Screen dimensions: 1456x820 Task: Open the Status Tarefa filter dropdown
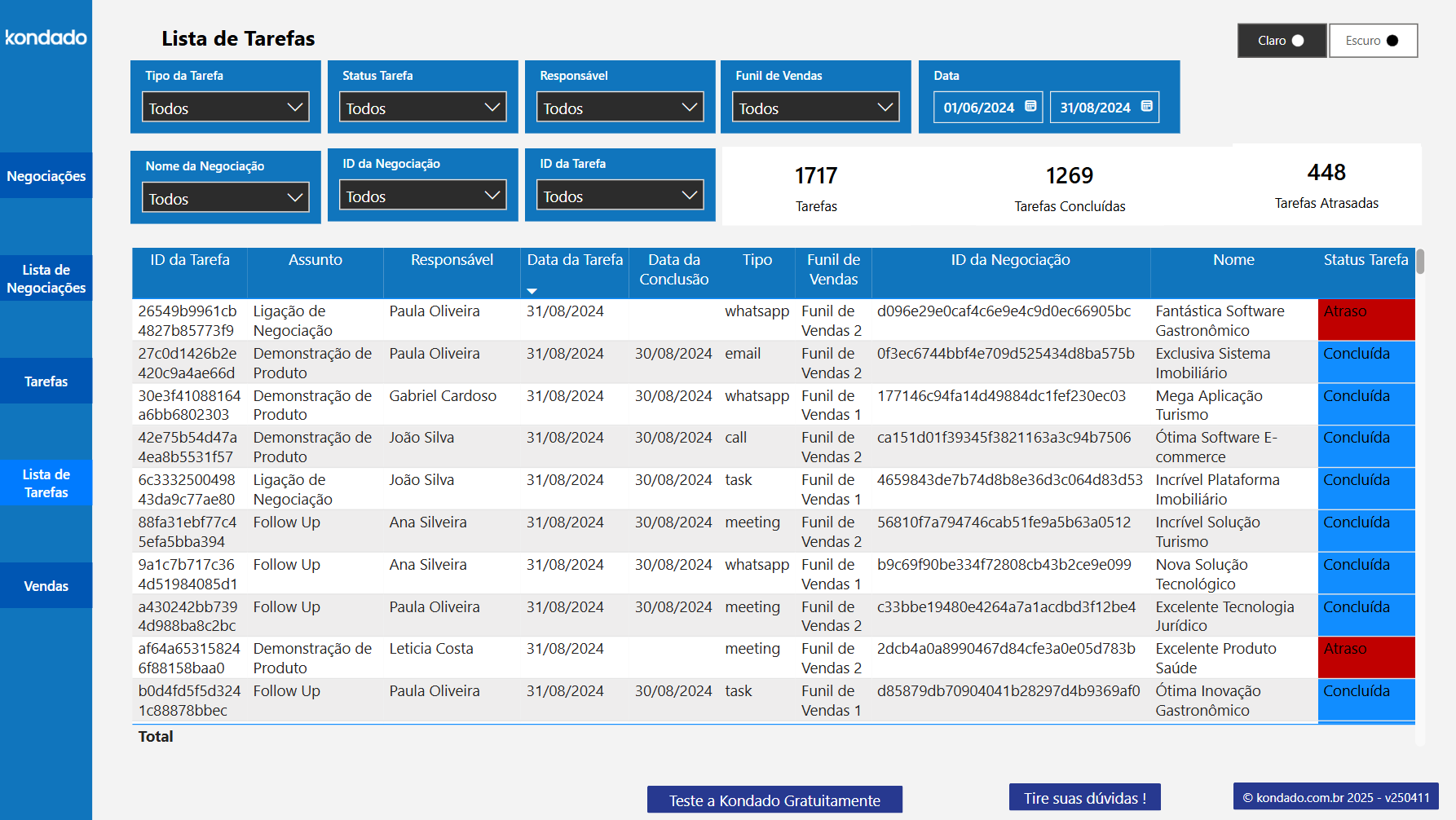pos(422,106)
